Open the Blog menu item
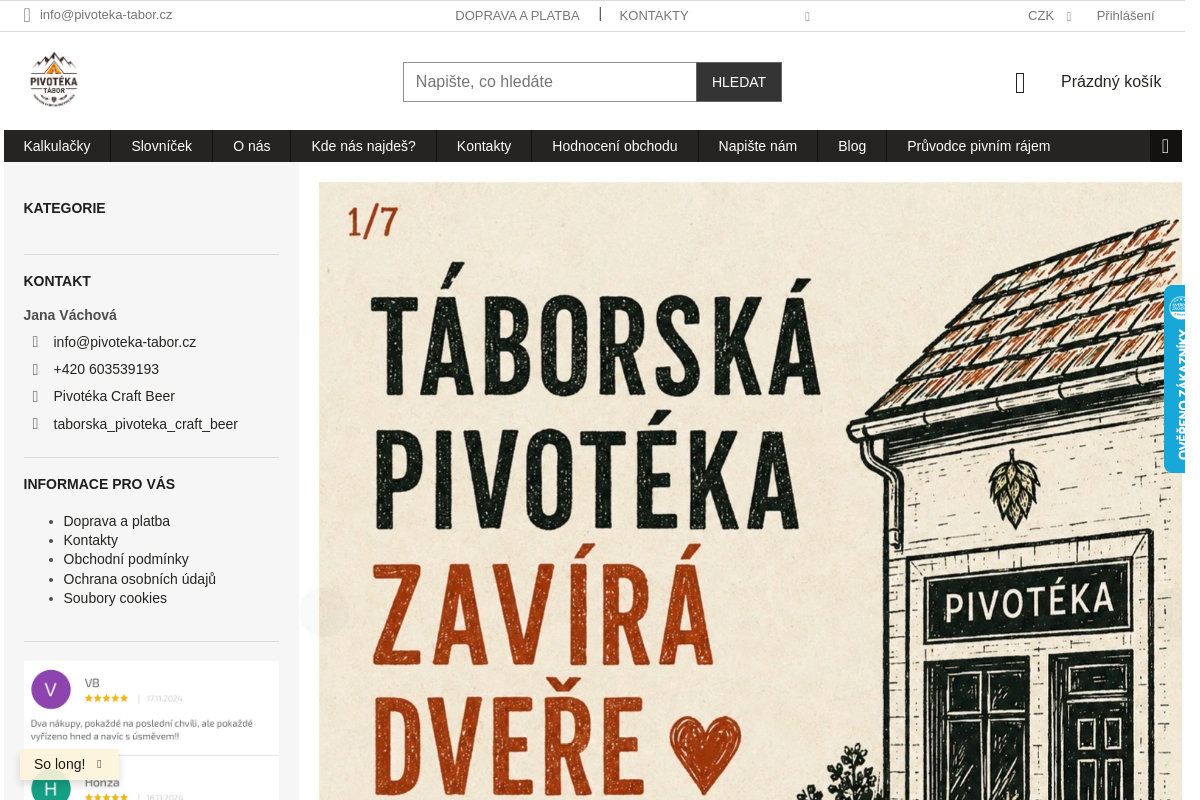 pos(852,146)
